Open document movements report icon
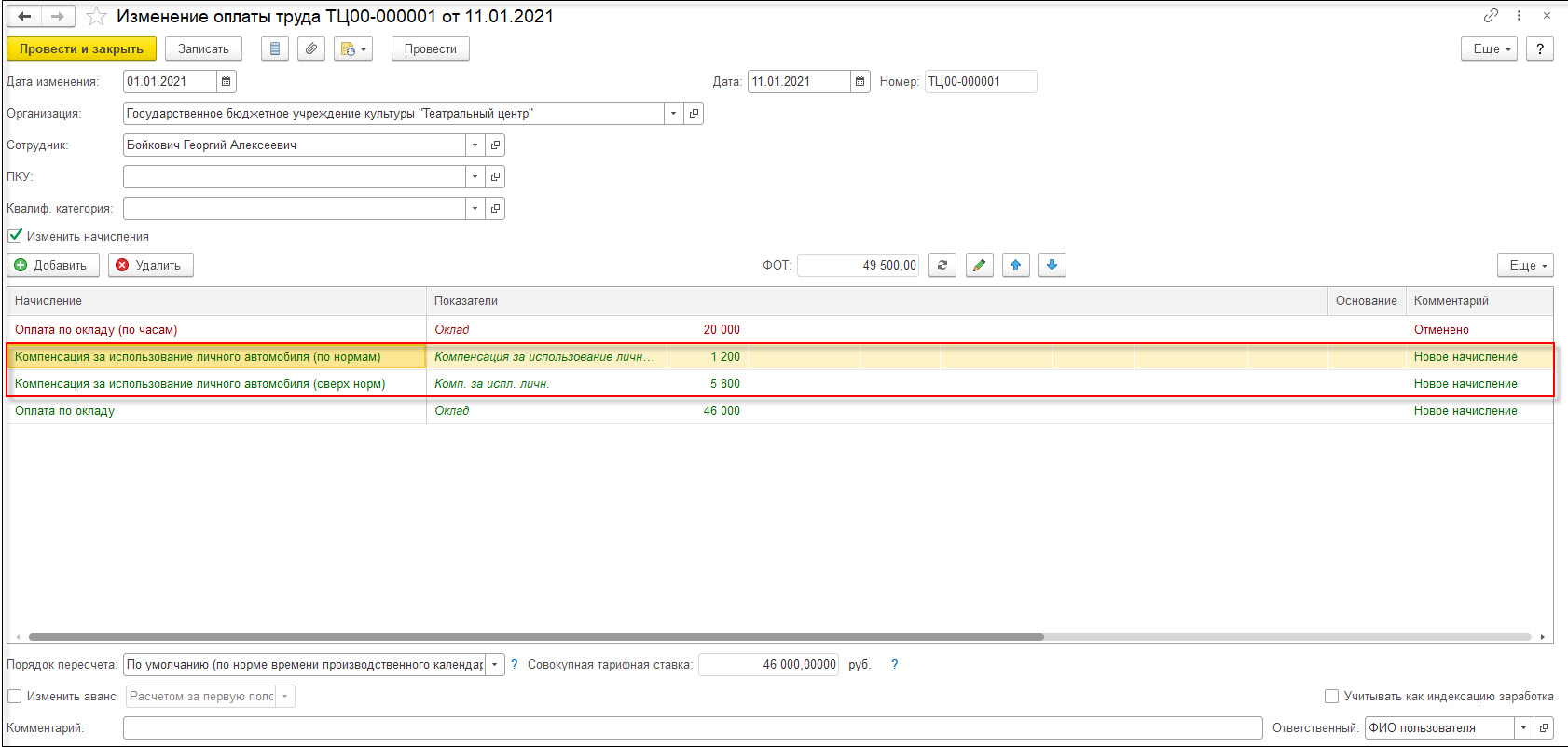Image resolution: width=1568 pixels, height=747 pixels. [274, 48]
